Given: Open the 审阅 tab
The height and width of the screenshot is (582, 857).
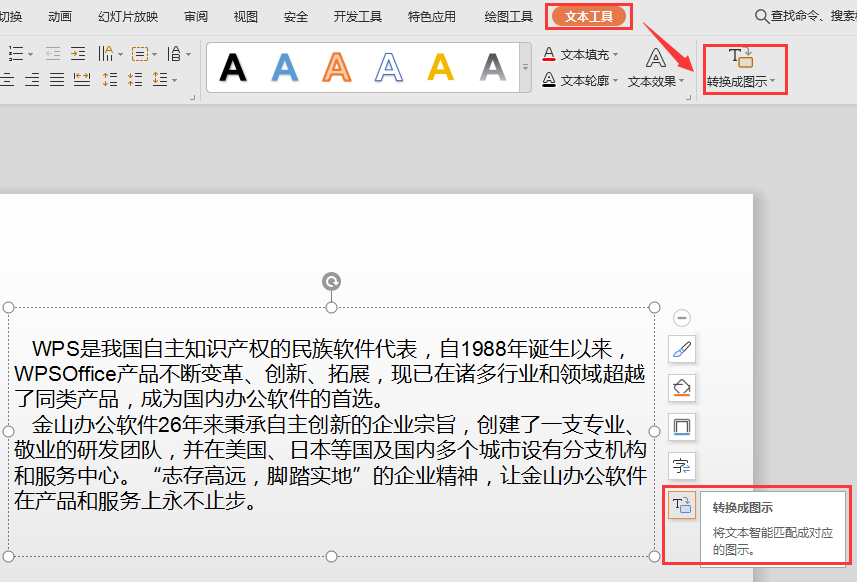Looking at the screenshot, I should [196, 17].
